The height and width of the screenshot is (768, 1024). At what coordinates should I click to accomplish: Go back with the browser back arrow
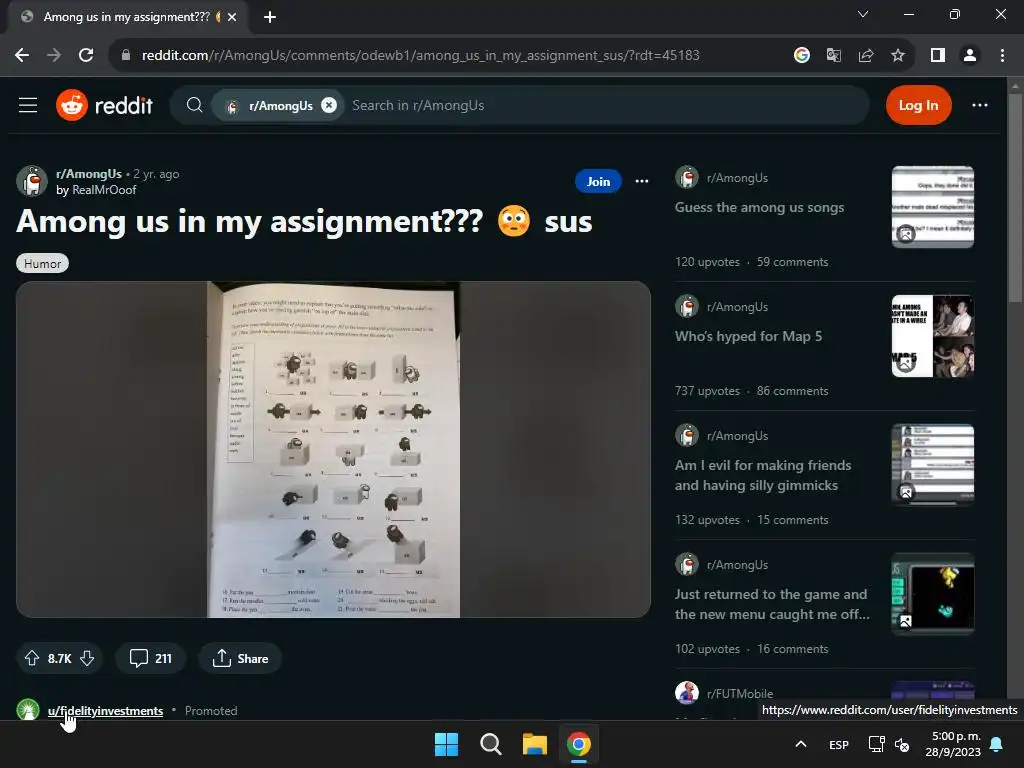pyautogui.click(x=22, y=56)
